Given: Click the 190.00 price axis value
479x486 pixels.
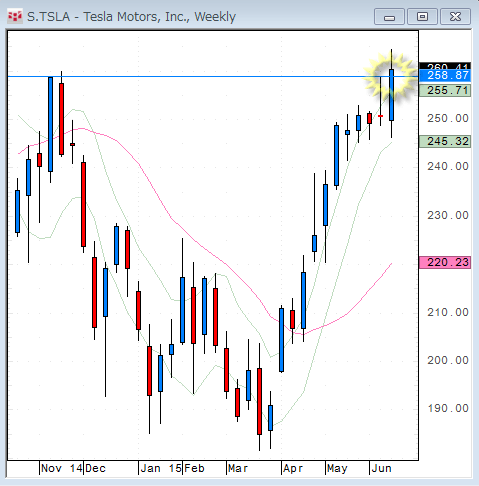Looking at the screenshot, I should coord(448,408).
